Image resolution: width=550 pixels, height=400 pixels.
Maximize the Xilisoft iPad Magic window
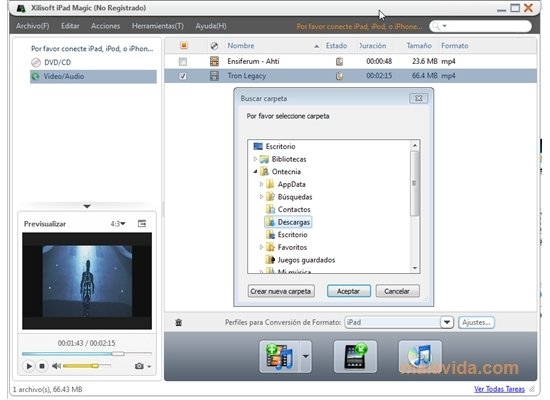pos(515,8)
